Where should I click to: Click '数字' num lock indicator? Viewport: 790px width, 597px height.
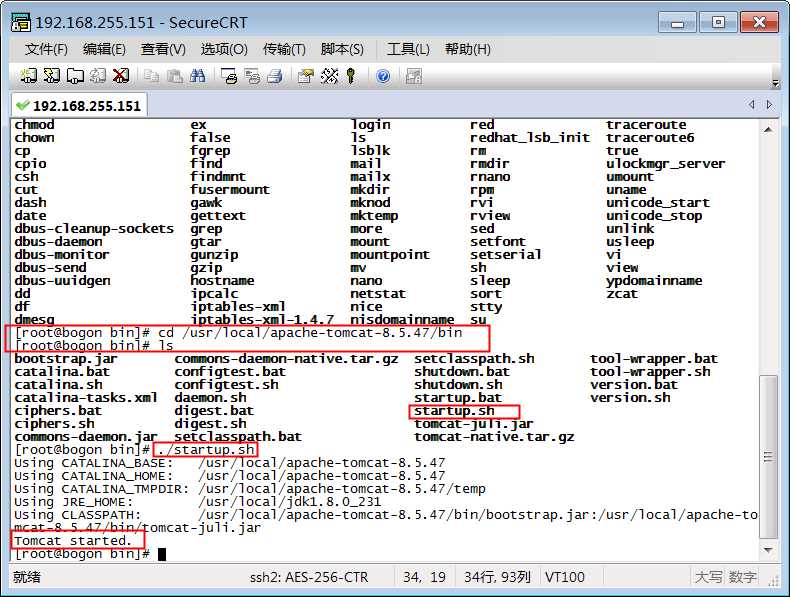(743, 577)
